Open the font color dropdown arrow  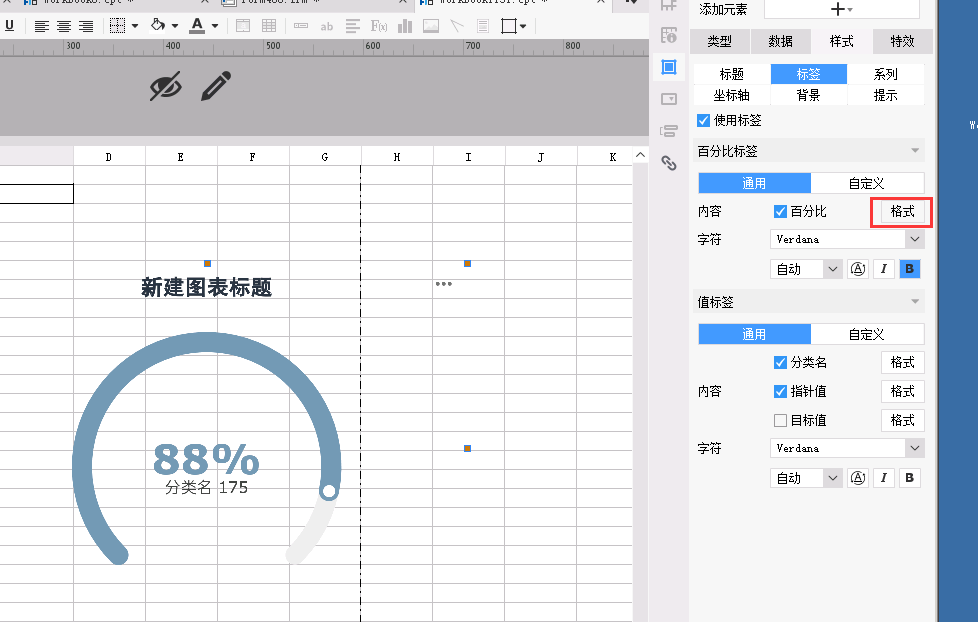215,26
